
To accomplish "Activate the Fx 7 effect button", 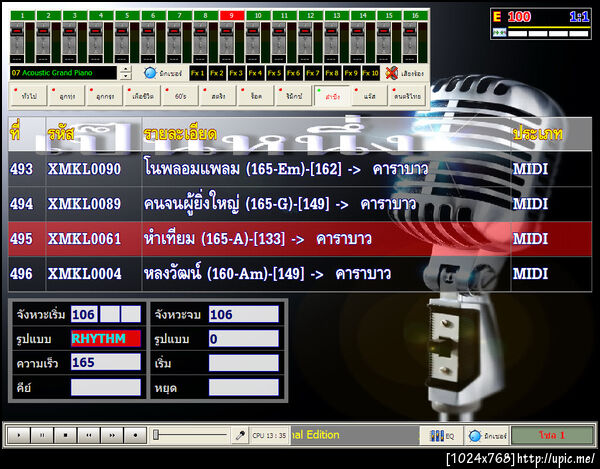I will click(313, 73).
